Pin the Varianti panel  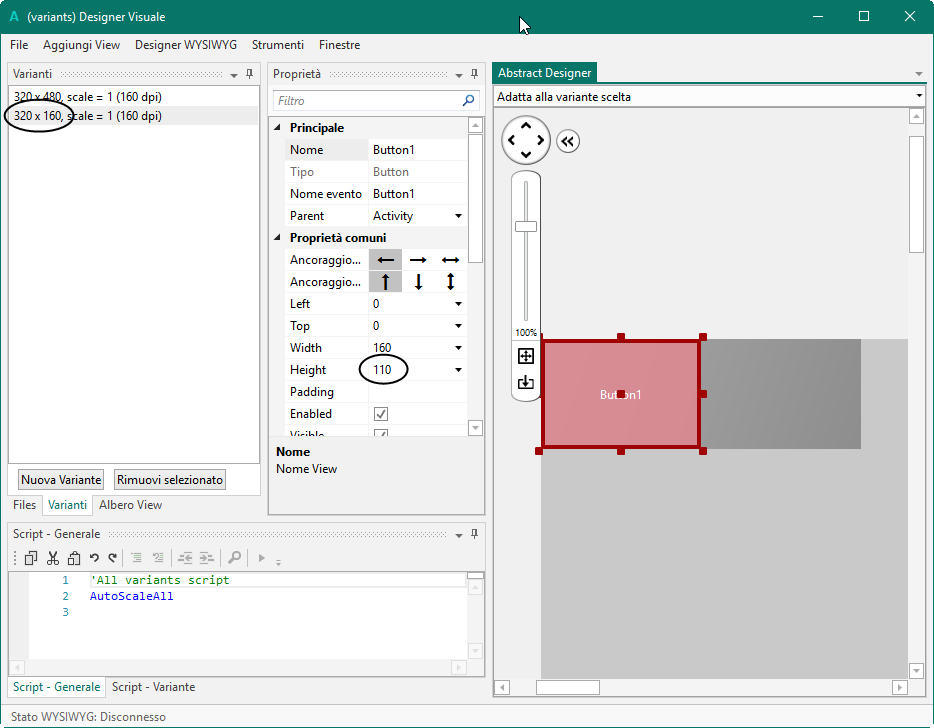point(249,74)
